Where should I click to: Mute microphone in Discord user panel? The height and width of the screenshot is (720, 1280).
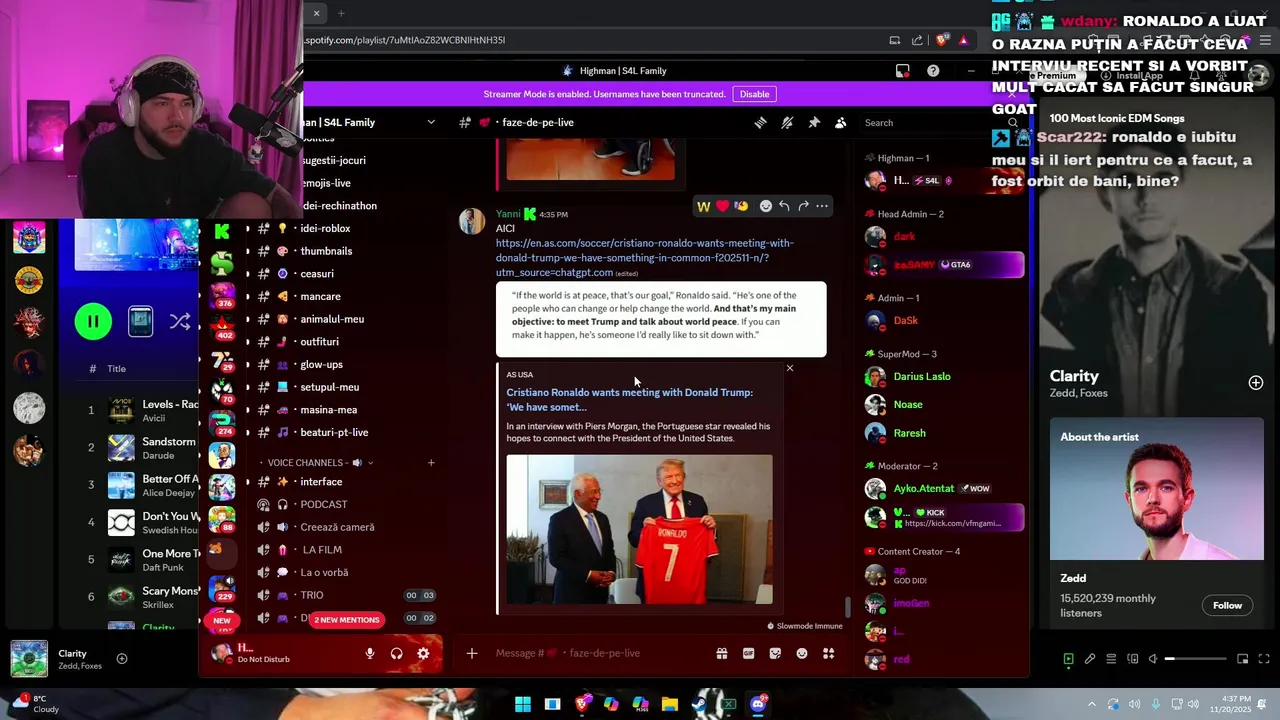[x=370, y=653]
